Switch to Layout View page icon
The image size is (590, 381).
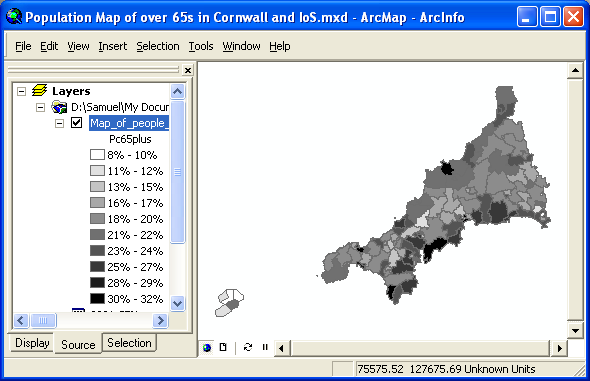pyautogui.click(x=223, y=347)
